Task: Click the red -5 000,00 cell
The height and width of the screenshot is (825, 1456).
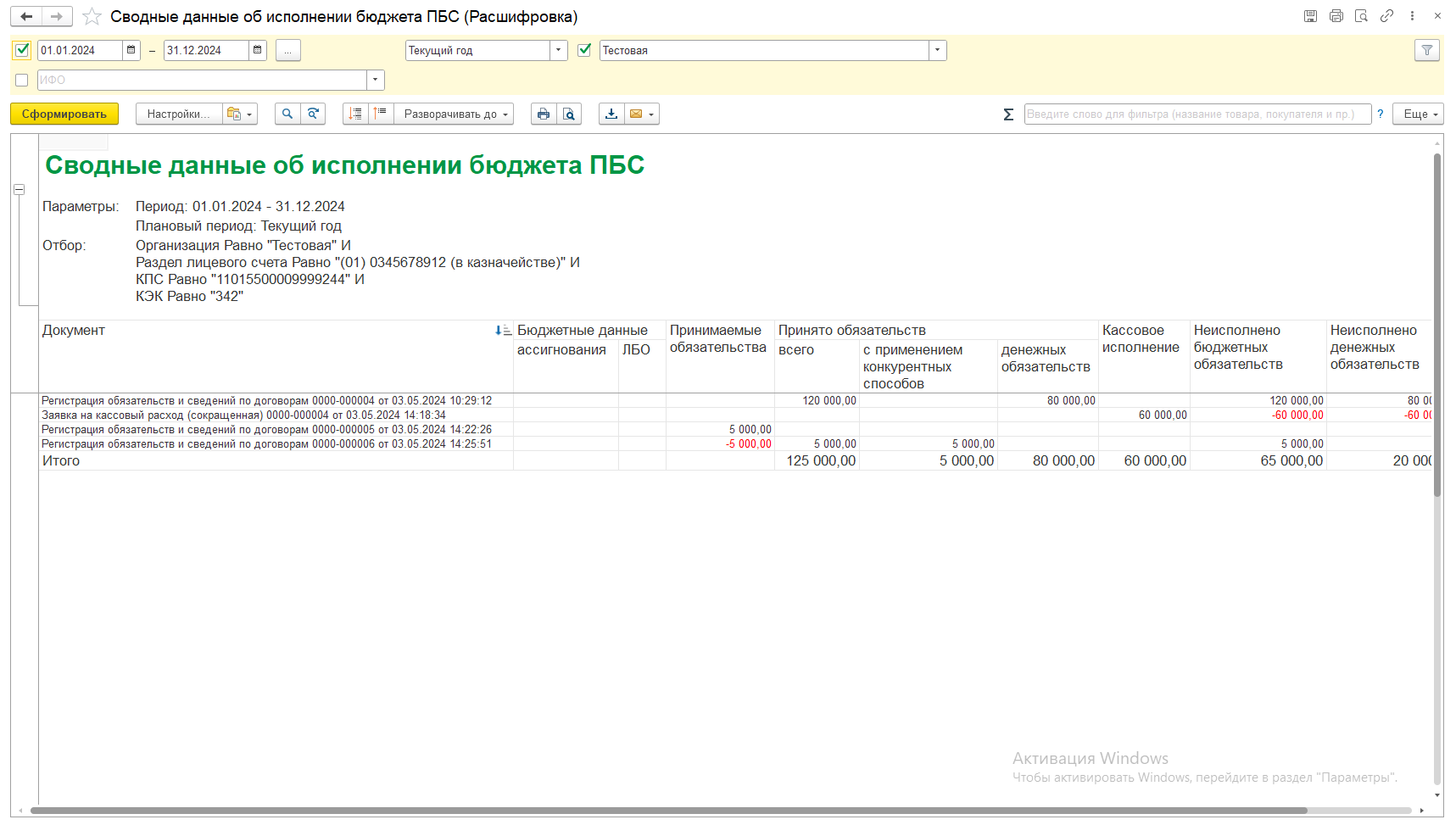Action: pos(749,443)
